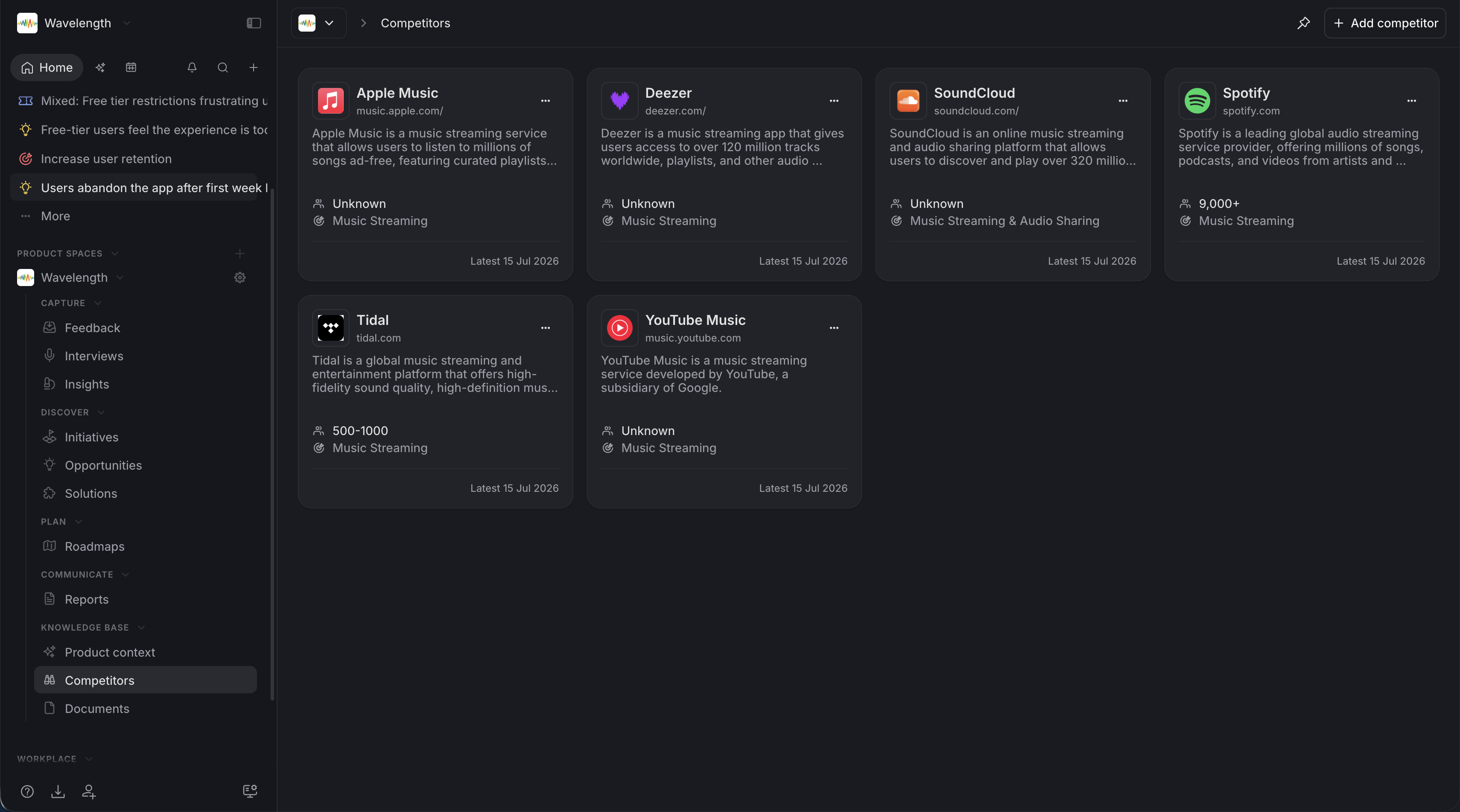Open Insights in sidebar

[x=145, y=385]
